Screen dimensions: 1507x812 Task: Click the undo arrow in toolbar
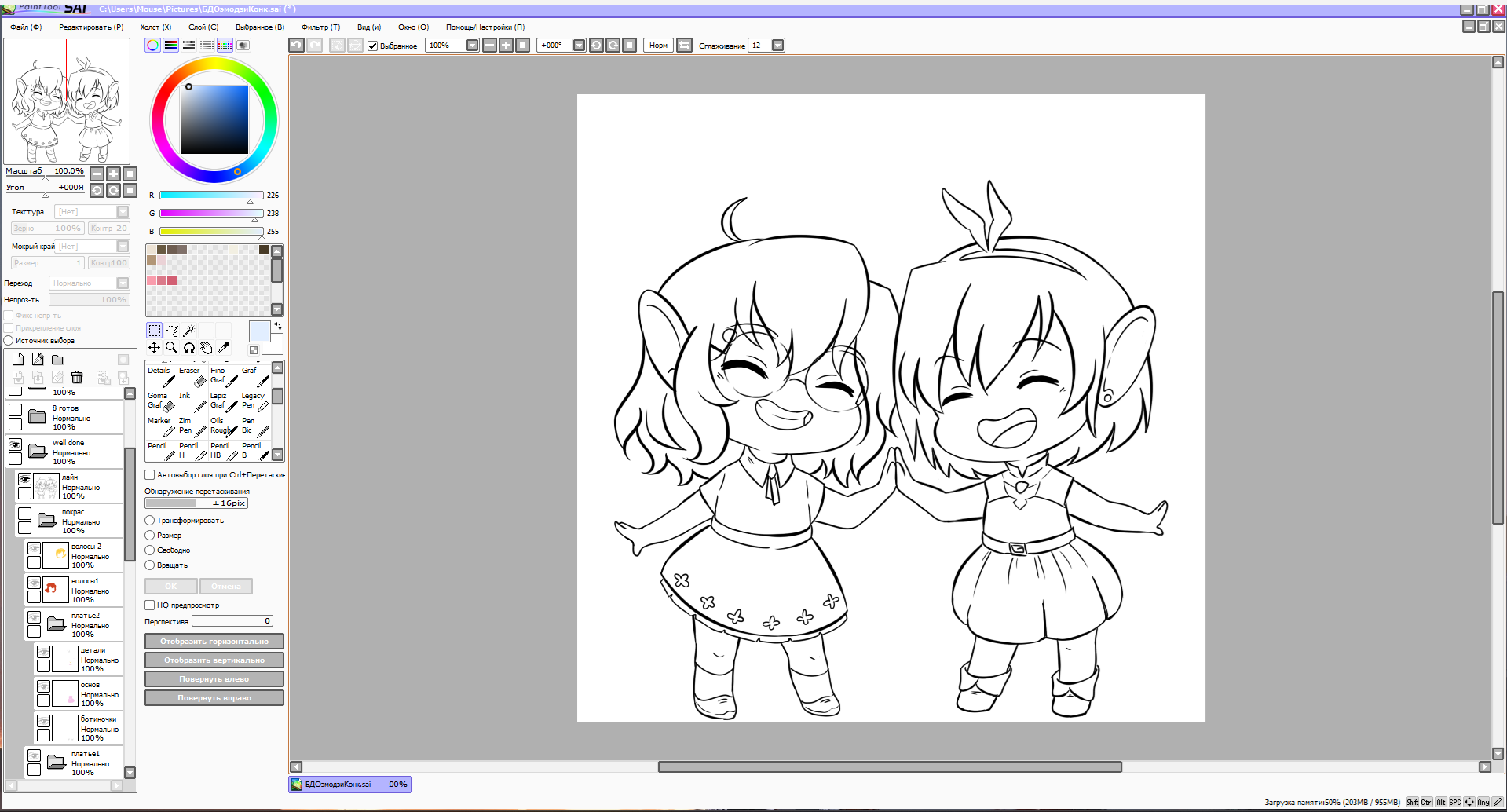296,46
